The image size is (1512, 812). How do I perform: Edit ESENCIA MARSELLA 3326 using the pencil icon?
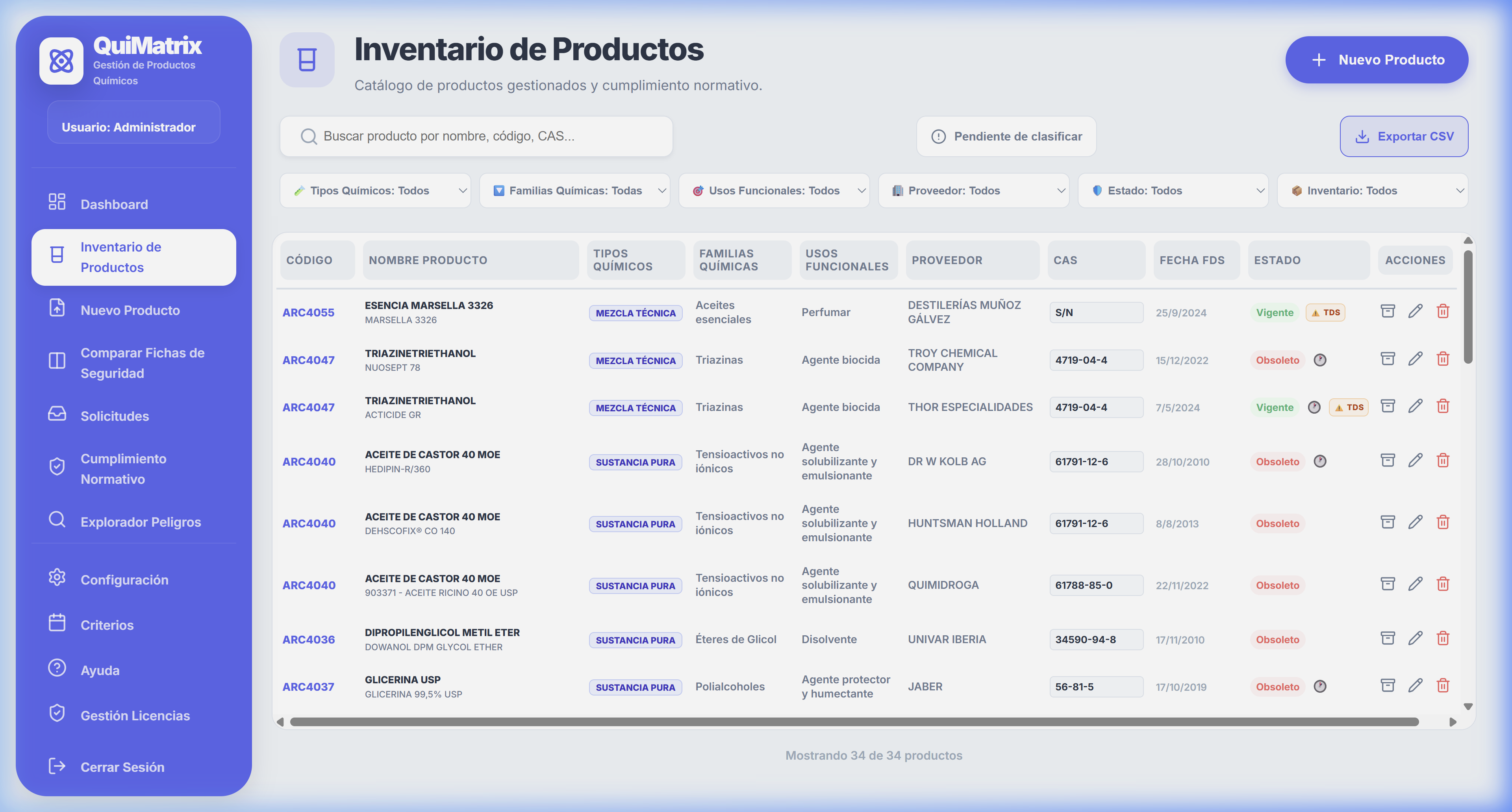1416,312
